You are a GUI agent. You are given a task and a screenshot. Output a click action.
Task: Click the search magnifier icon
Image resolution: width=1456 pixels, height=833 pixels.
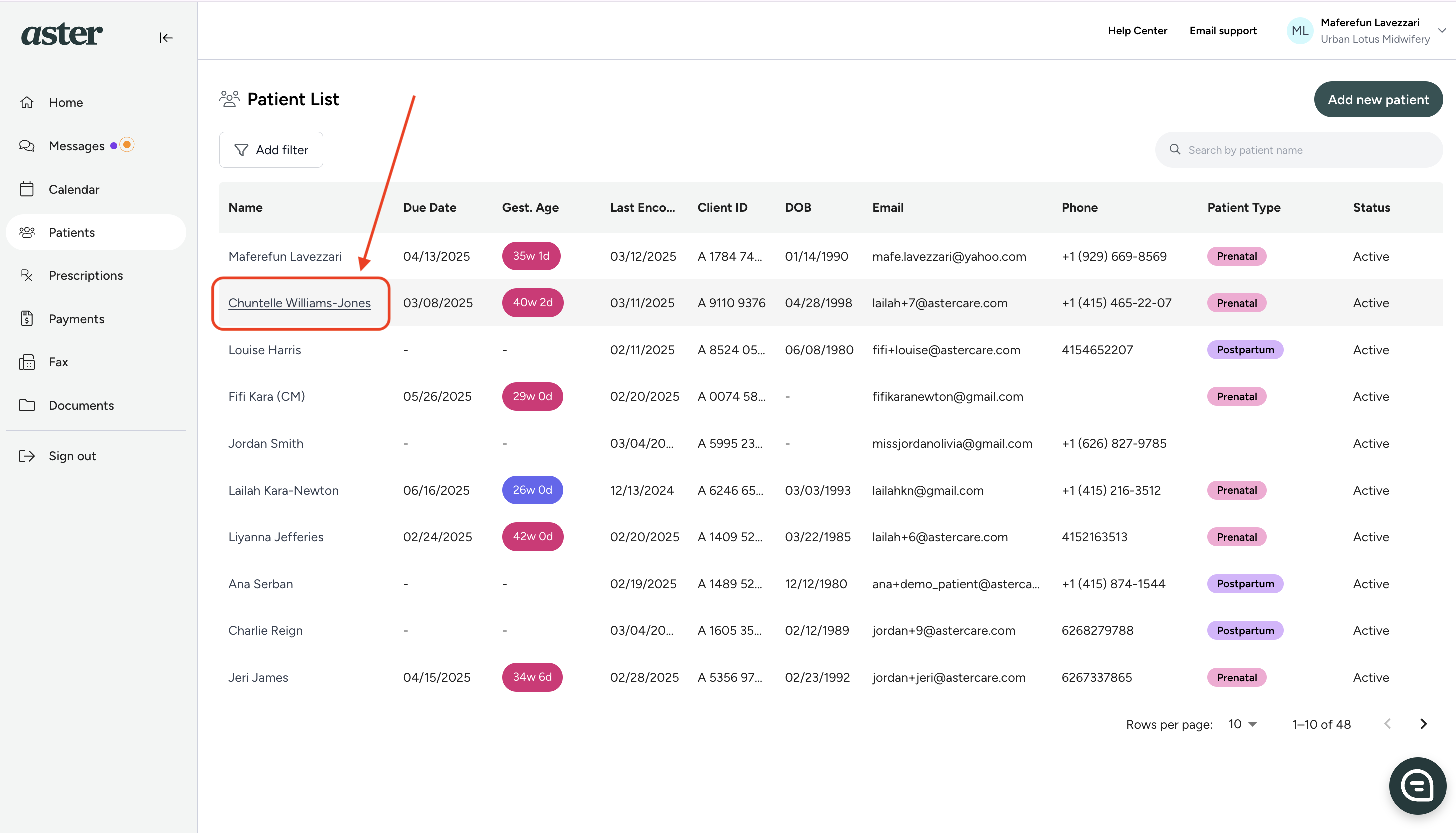click(x=1175, y=149)
